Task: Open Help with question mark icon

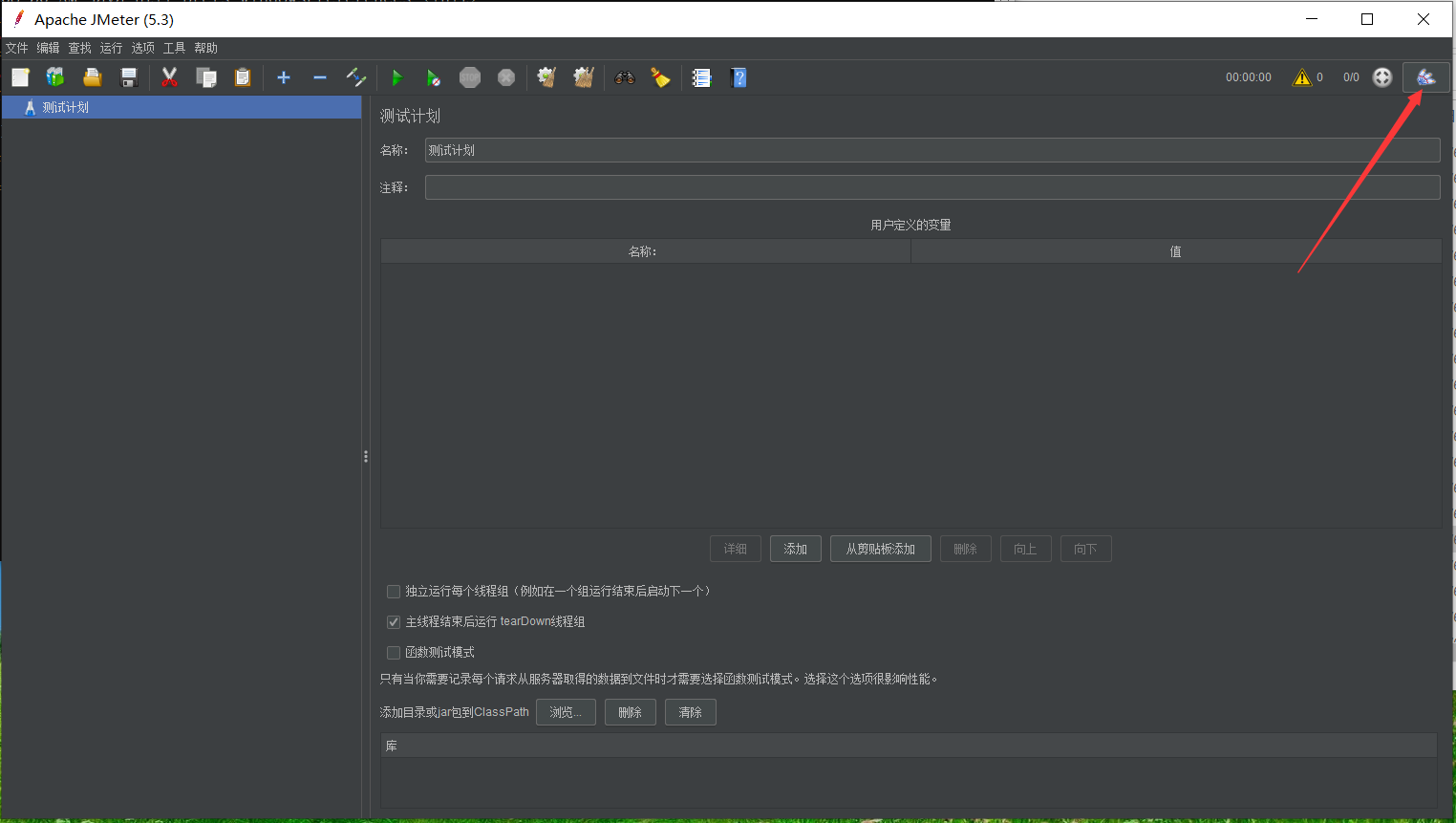Action: tap(739, 77)
